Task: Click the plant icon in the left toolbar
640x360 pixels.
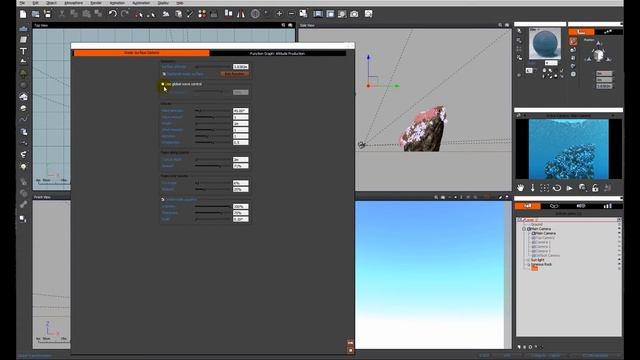Action: [23, 74]
